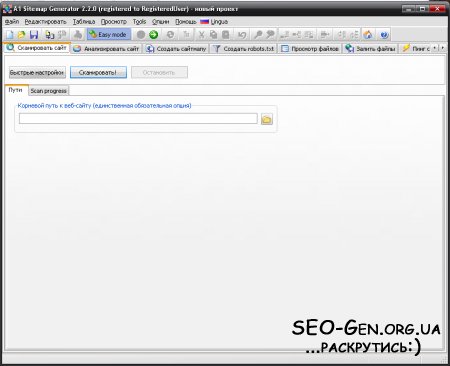This screenshot has height=366, width=450.
Task: Select the Пути sub-tab
Action: (x=16, y=90)
